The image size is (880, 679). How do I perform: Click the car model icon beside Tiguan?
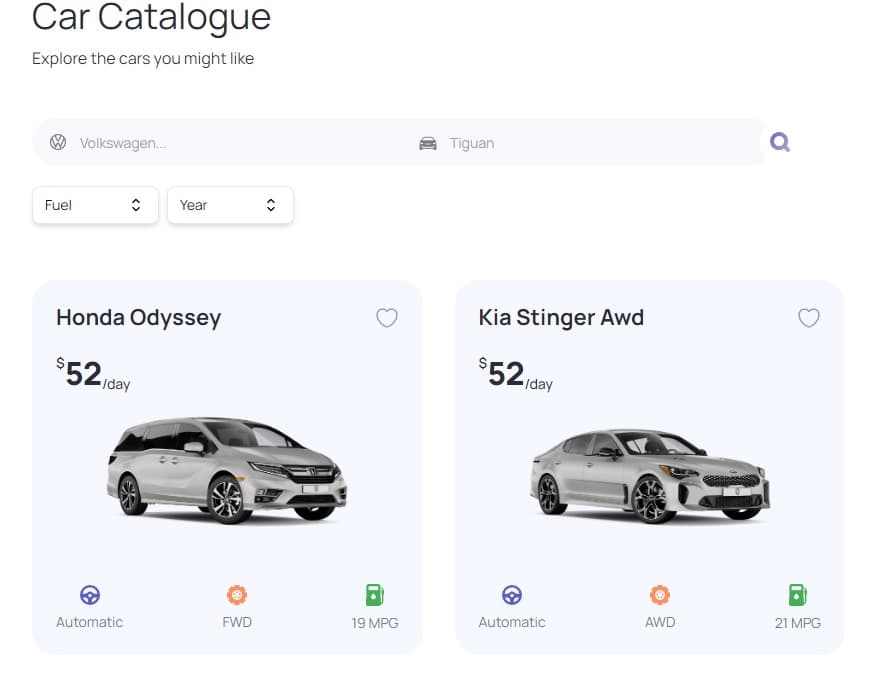pyautogui.click(x=428, y=143)
